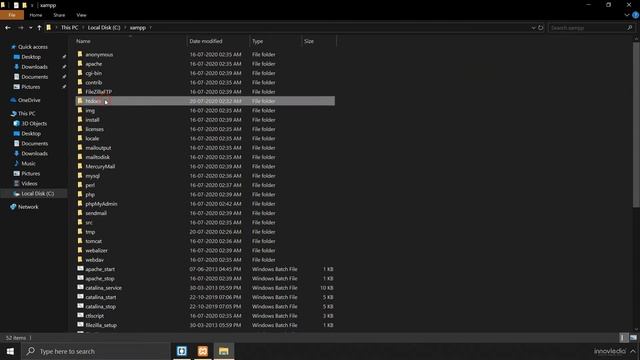The image size is (640, 360).
Task: Click the forward navigation arrow
Action: [x=20, y=28]
